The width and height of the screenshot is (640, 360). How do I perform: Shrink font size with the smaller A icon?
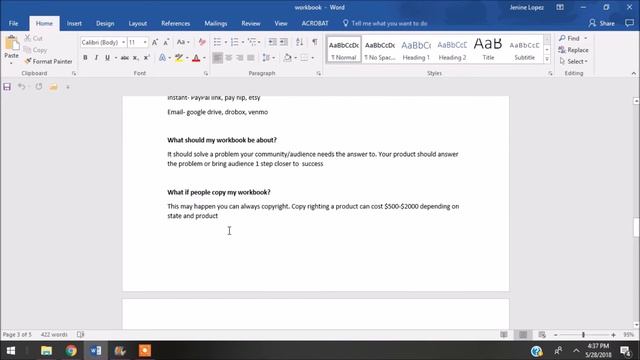[x=166, y=42]
